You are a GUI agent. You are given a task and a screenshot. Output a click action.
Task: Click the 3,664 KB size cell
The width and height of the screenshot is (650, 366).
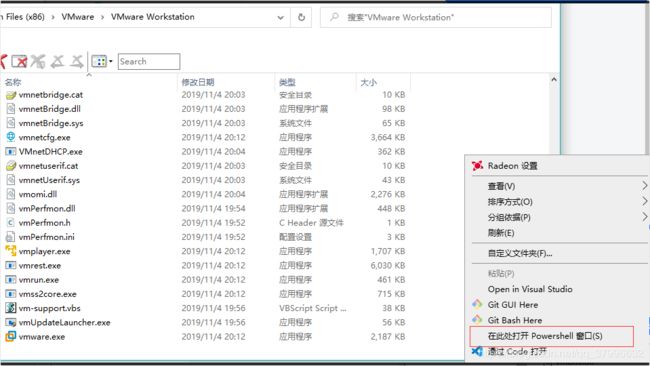tap(388, 138)
